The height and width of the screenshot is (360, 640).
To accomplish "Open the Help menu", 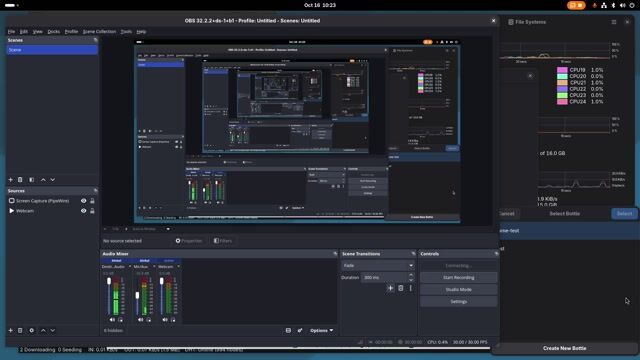I will (141, 31).
